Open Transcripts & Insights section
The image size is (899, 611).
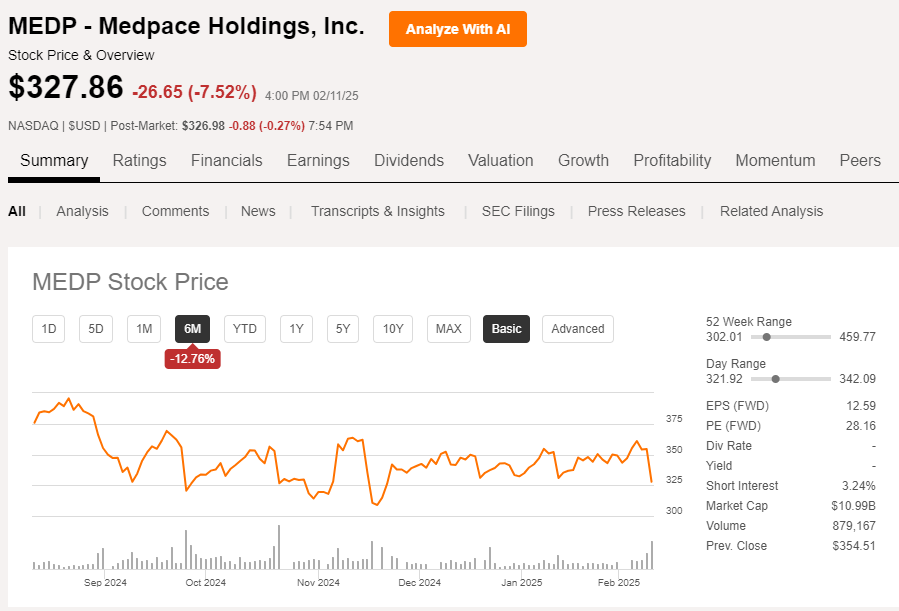point(377,211)
